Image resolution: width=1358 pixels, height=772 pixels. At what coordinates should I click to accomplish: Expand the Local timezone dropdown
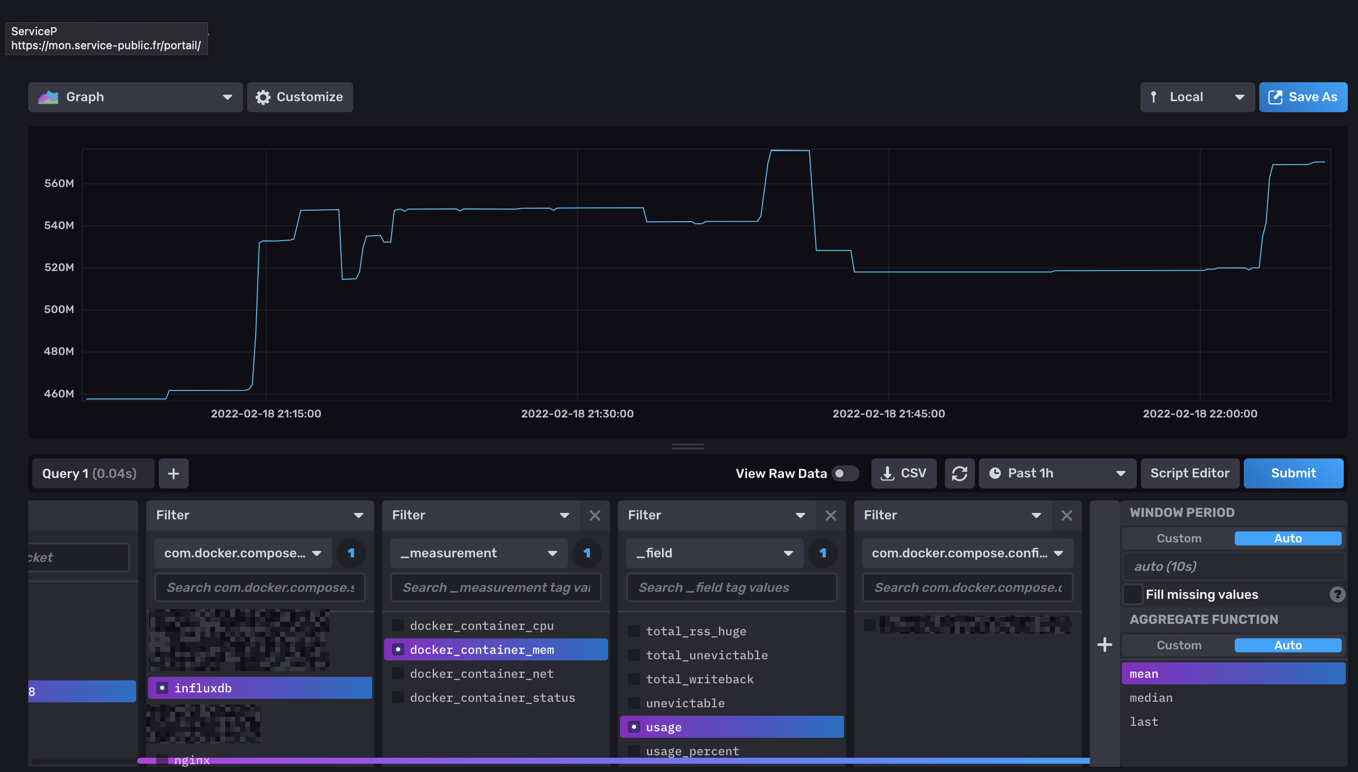[1197, 97]
